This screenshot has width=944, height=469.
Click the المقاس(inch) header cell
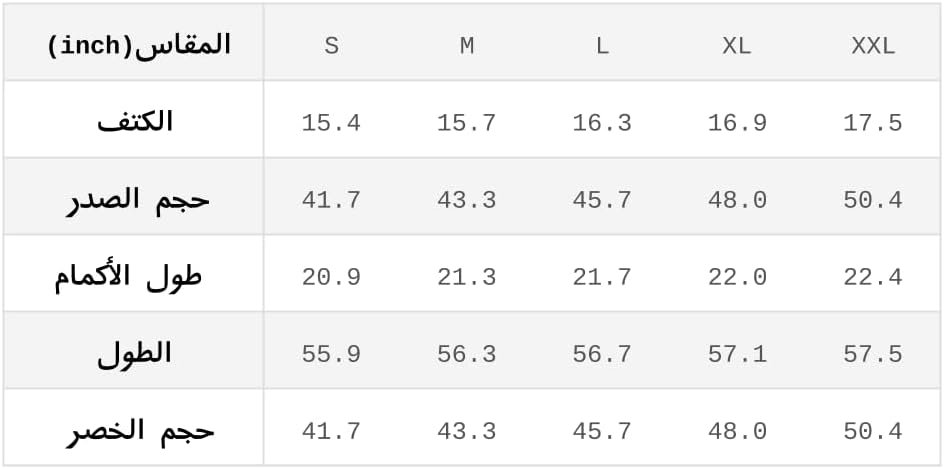pyautogui.click(x=139, y=45)
